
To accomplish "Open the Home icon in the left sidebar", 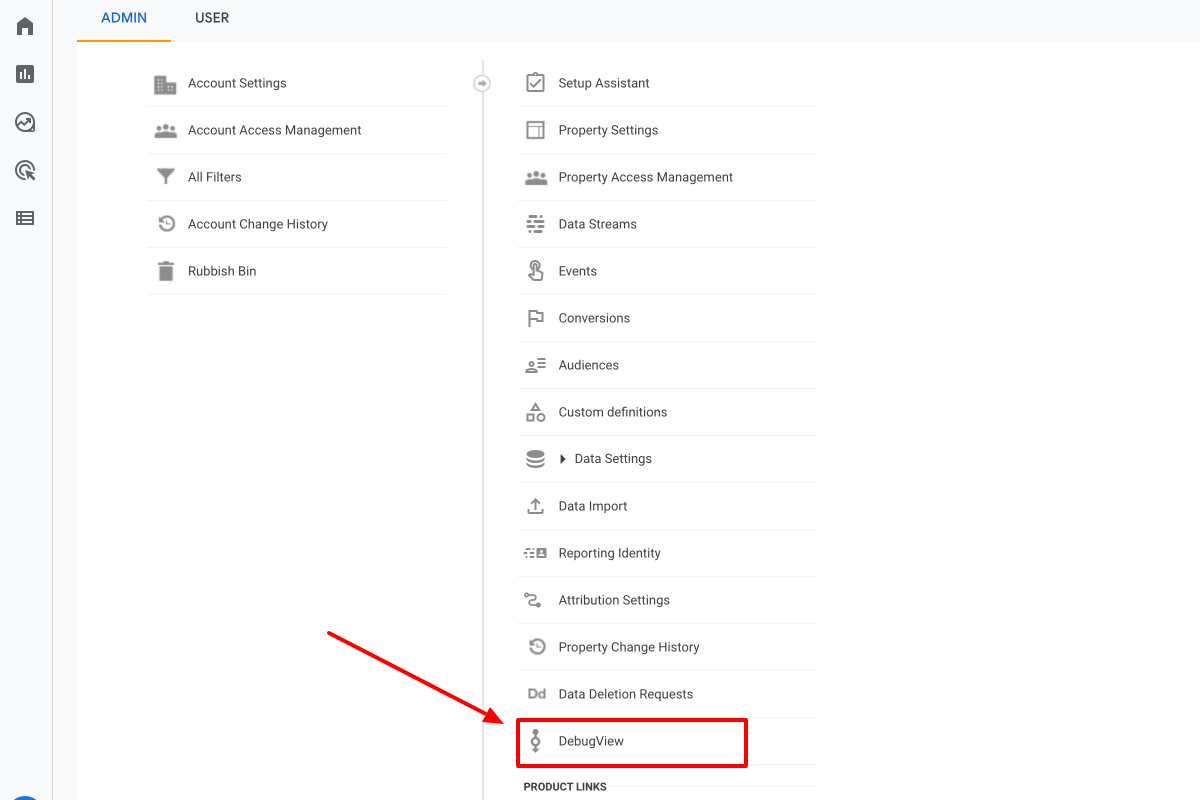I will pos(24,25).
